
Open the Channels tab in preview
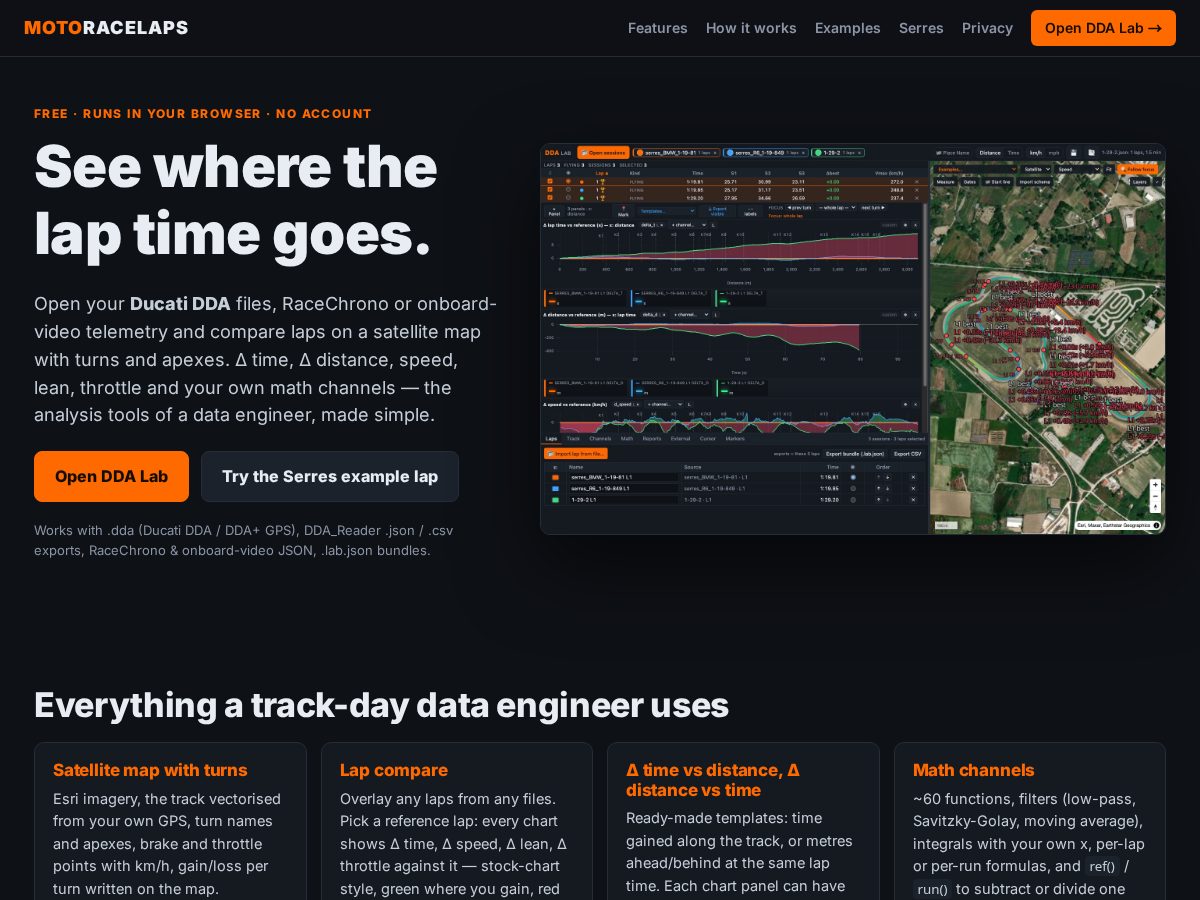[600, 438]
